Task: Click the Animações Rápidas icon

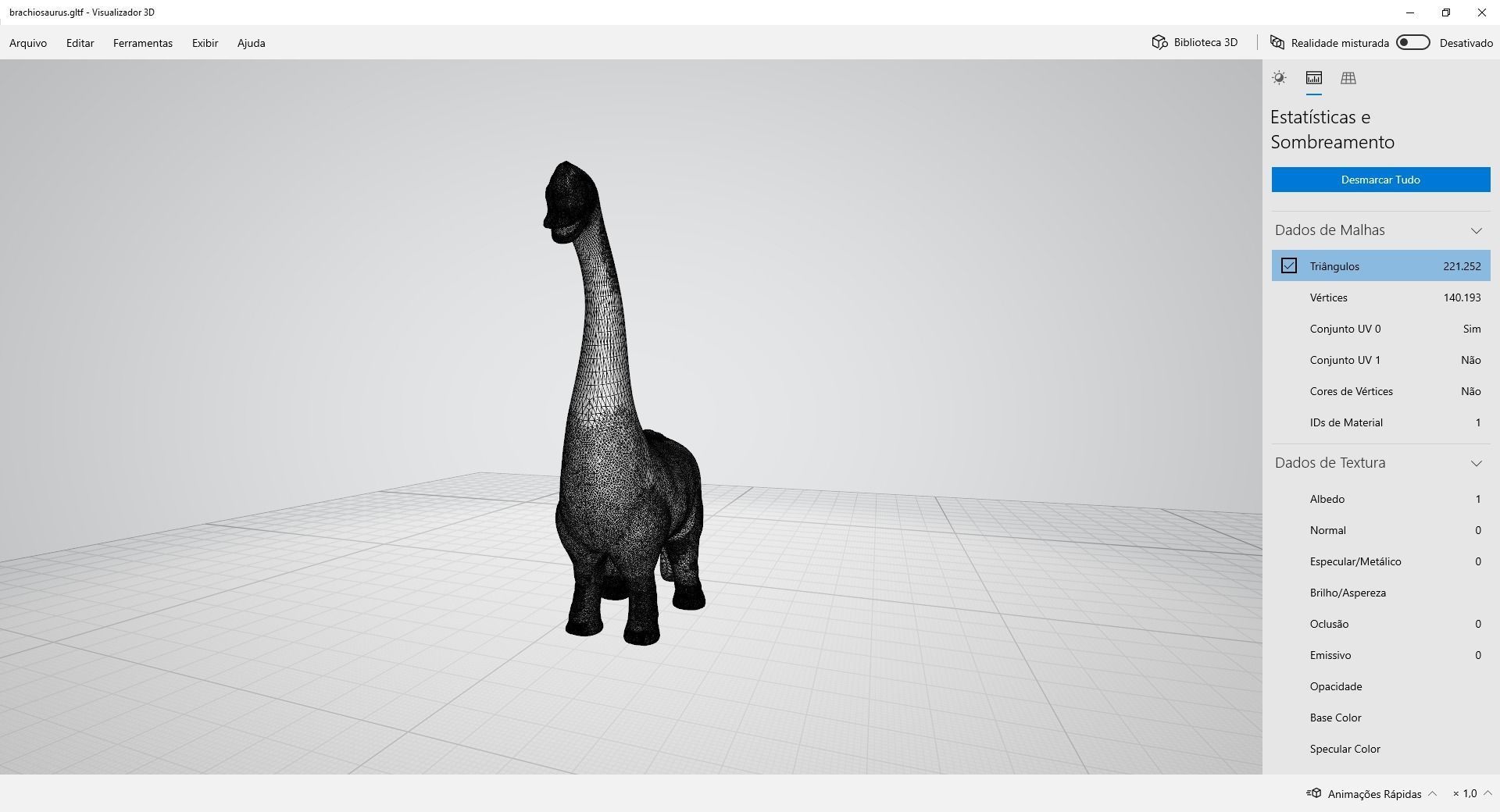Action: click(x=1313, y=793)
